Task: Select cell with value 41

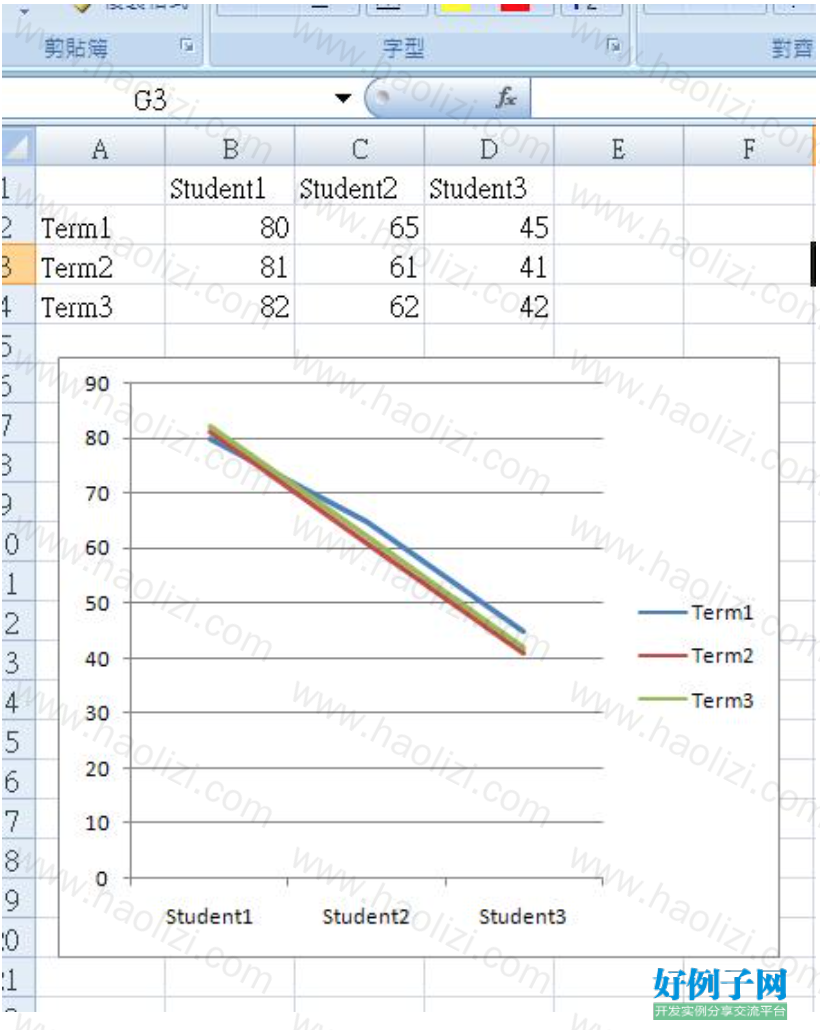Action: (489, 266)
